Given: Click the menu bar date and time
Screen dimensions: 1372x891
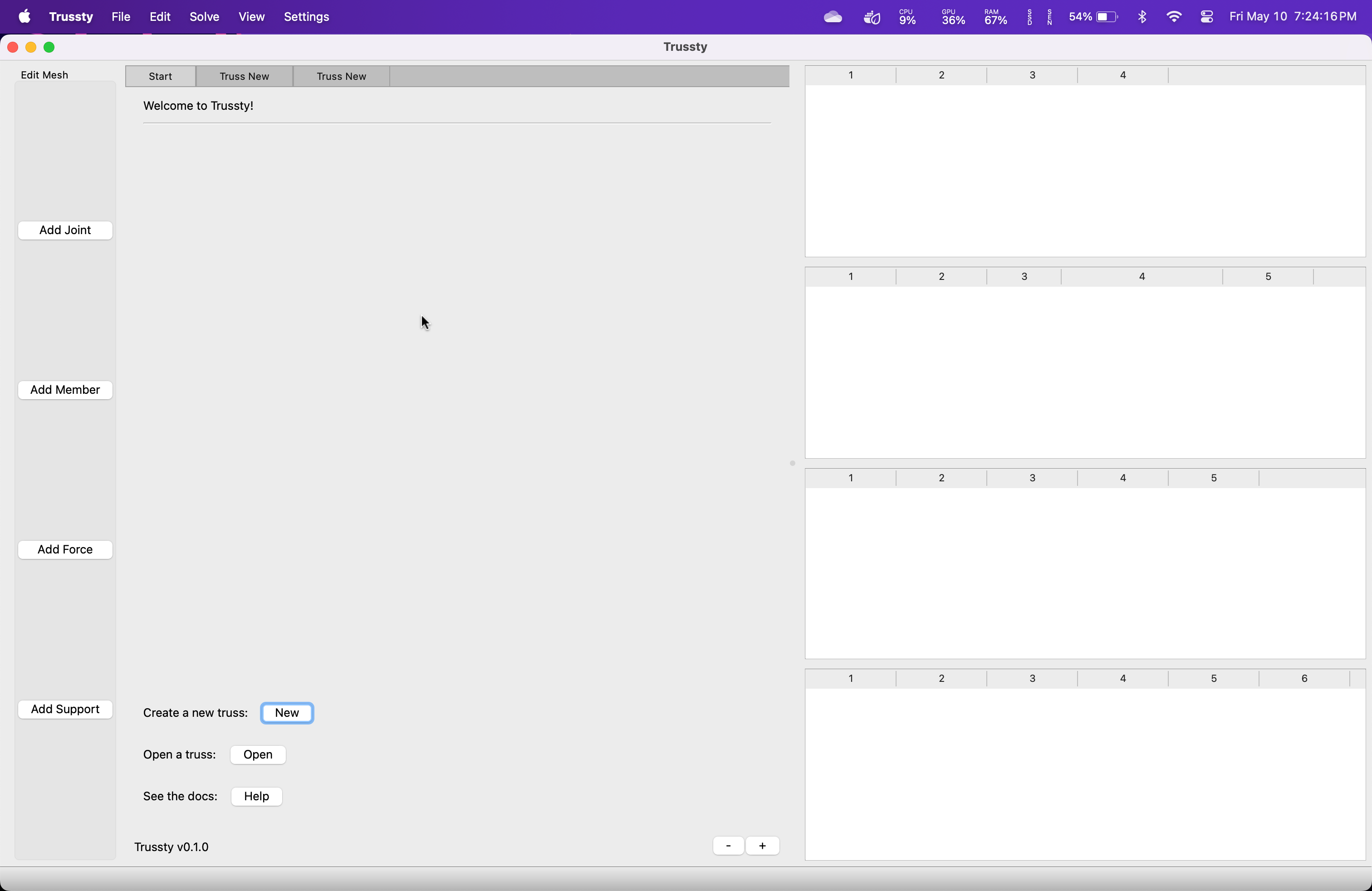Looking at the screenshot, I should (x=1293, y=17).
